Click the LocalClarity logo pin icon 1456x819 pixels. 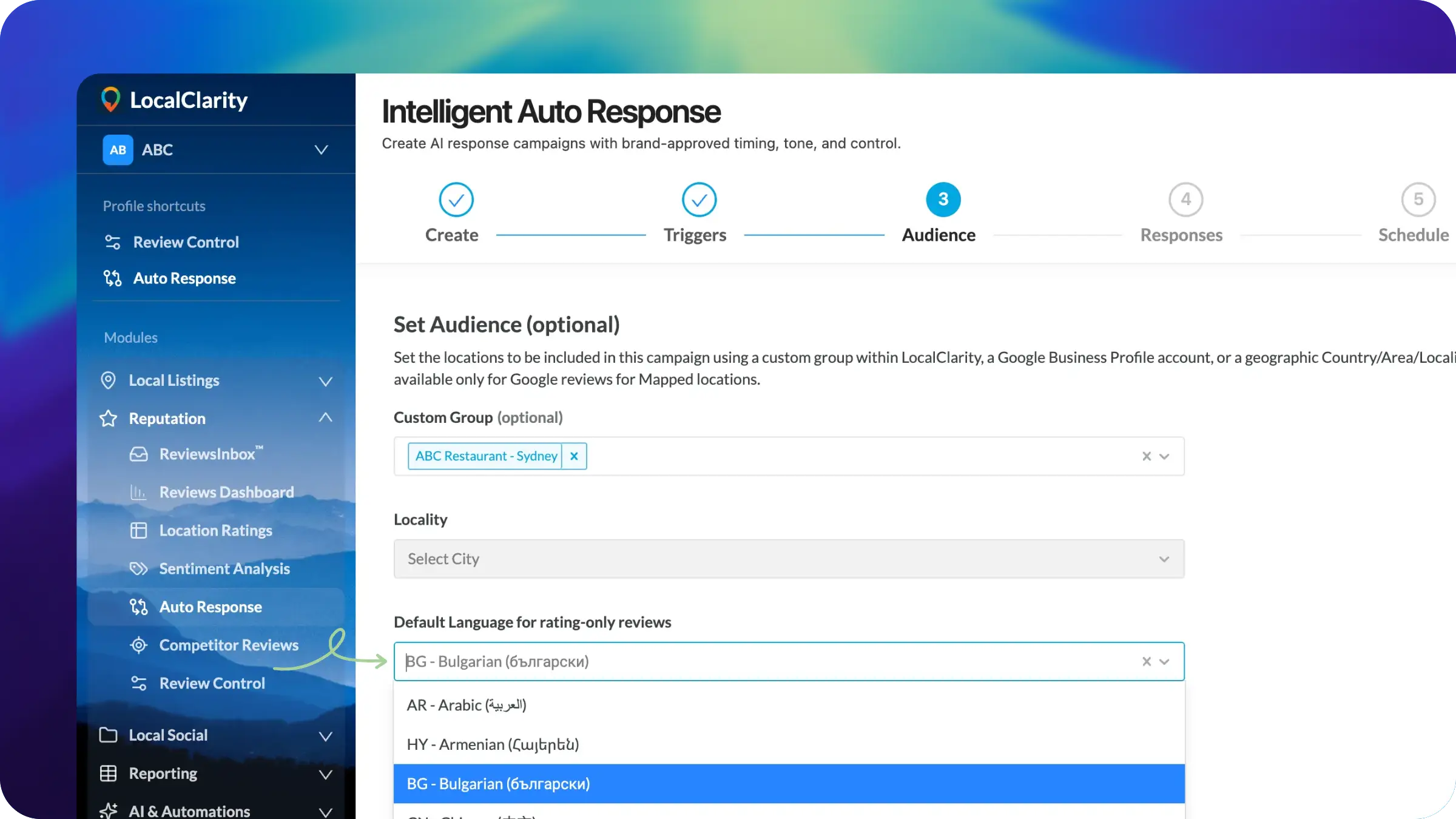[110, 99]
